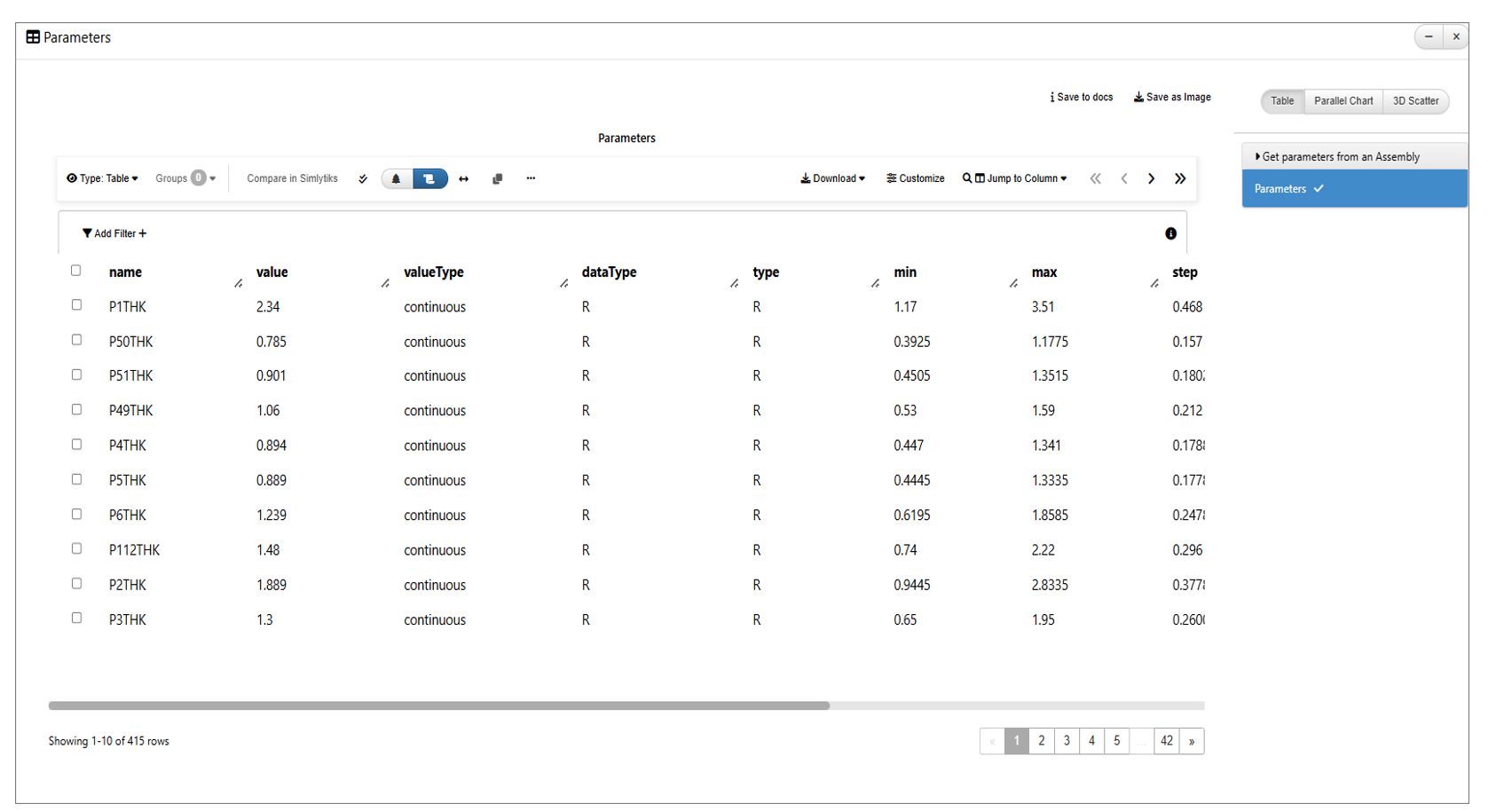Click Add Filter button

click(114, 233)
